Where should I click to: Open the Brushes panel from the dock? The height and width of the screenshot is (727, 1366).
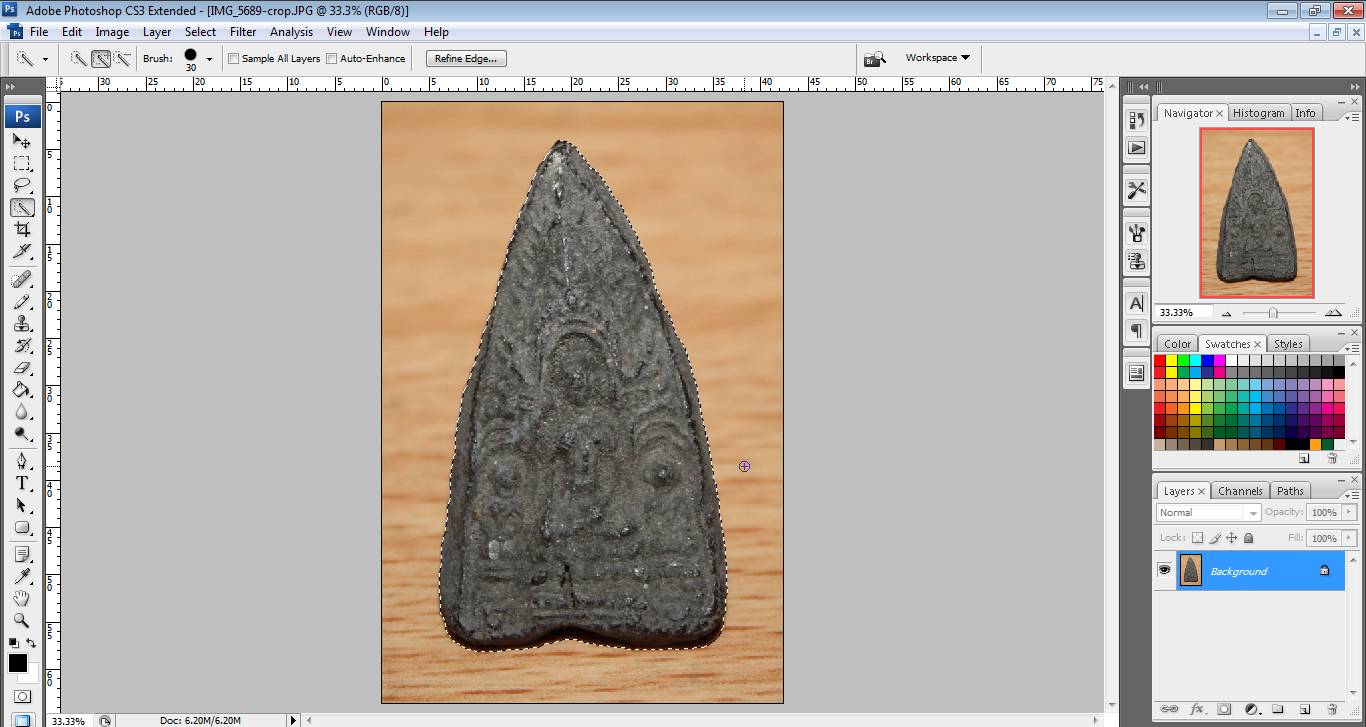click(x=1136, y=234)
